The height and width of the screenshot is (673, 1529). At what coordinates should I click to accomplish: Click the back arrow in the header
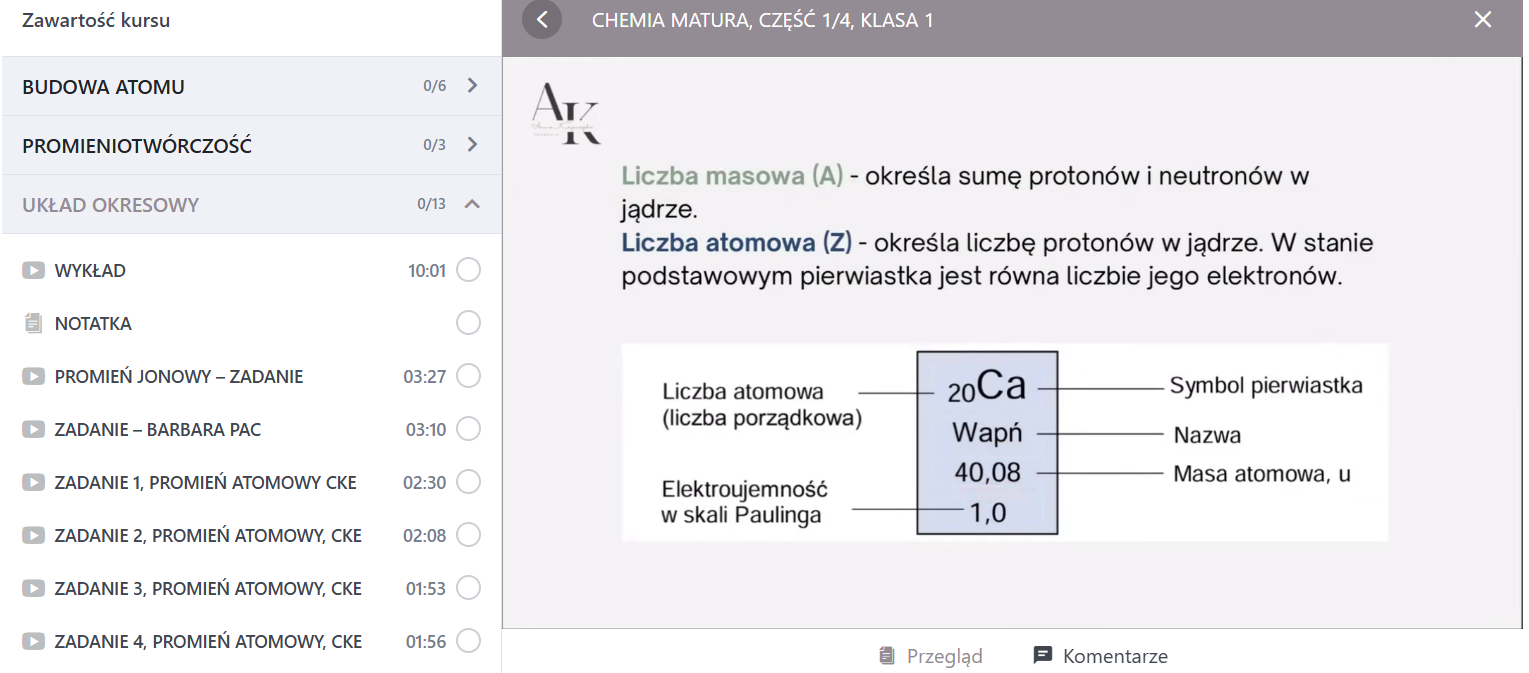click(541, 19)
